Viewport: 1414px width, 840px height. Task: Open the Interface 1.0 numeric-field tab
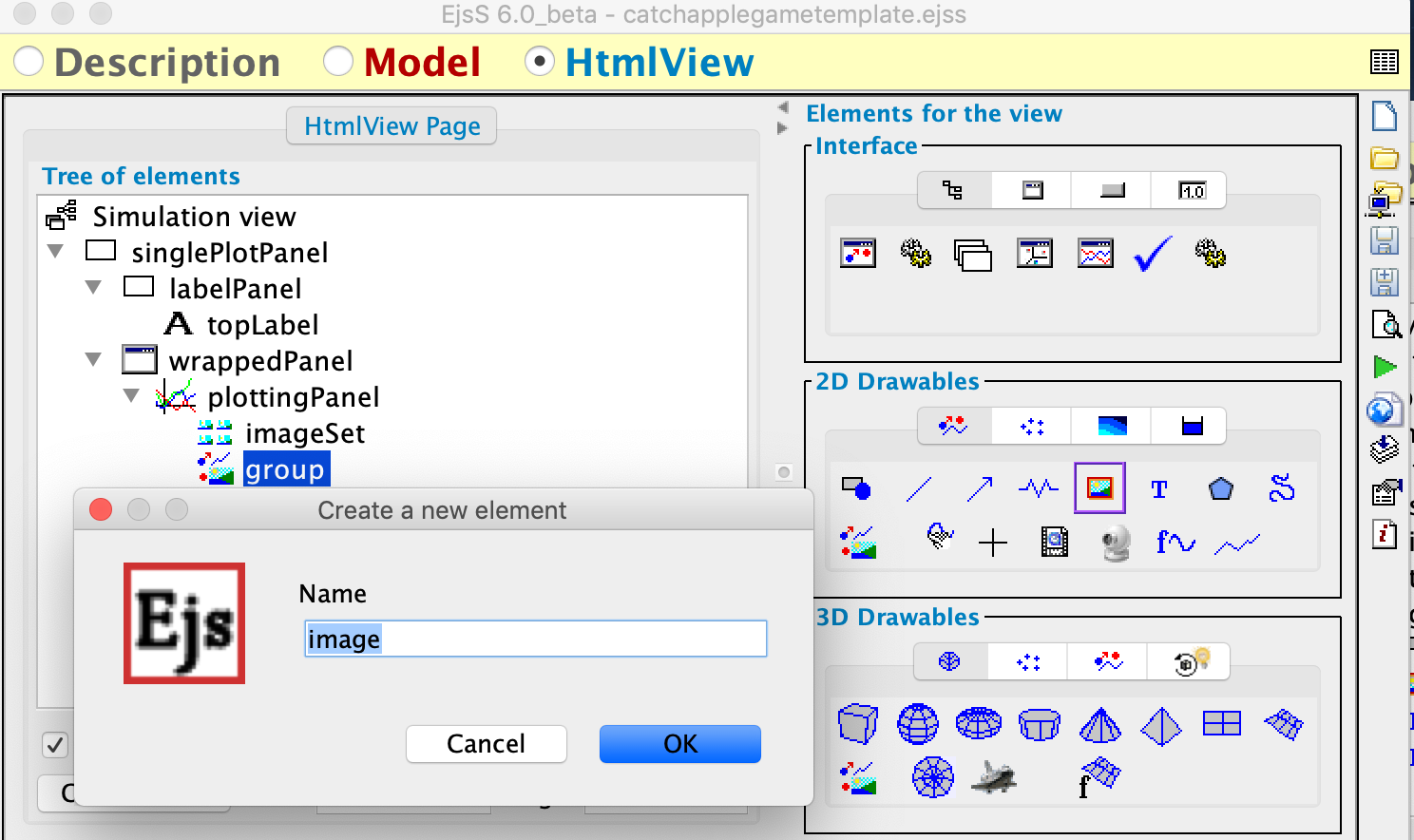[1192, 190]
